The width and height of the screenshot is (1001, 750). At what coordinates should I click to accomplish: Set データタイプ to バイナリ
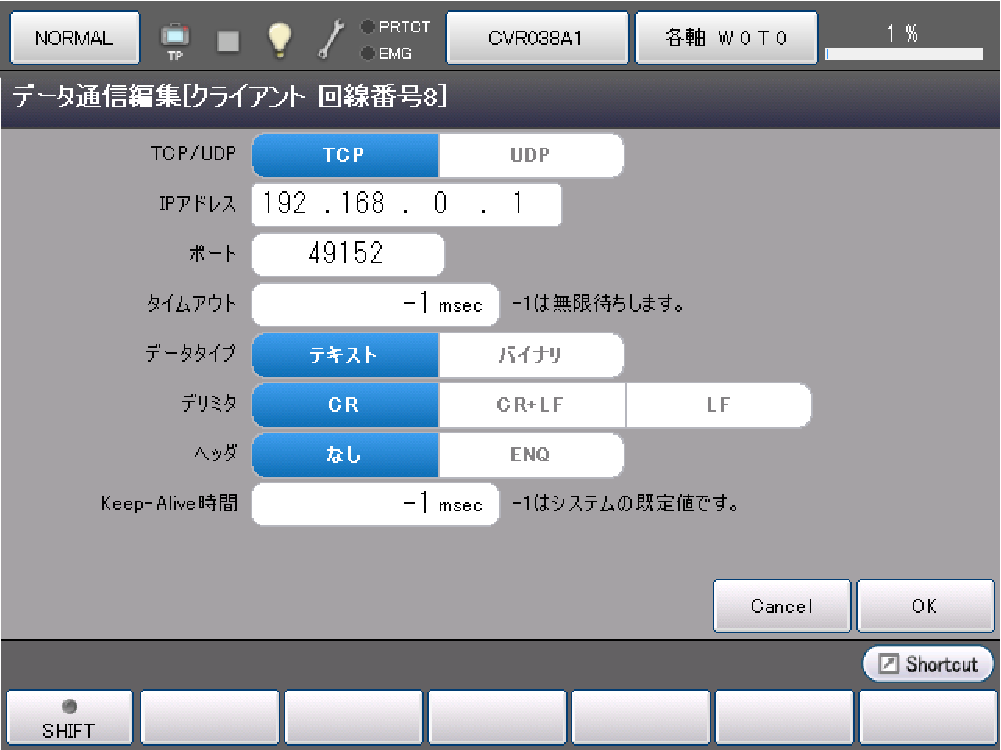(530, 355)
